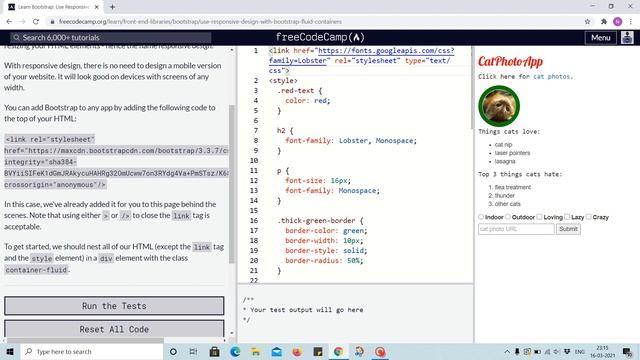Click the address bar URL

200,22
